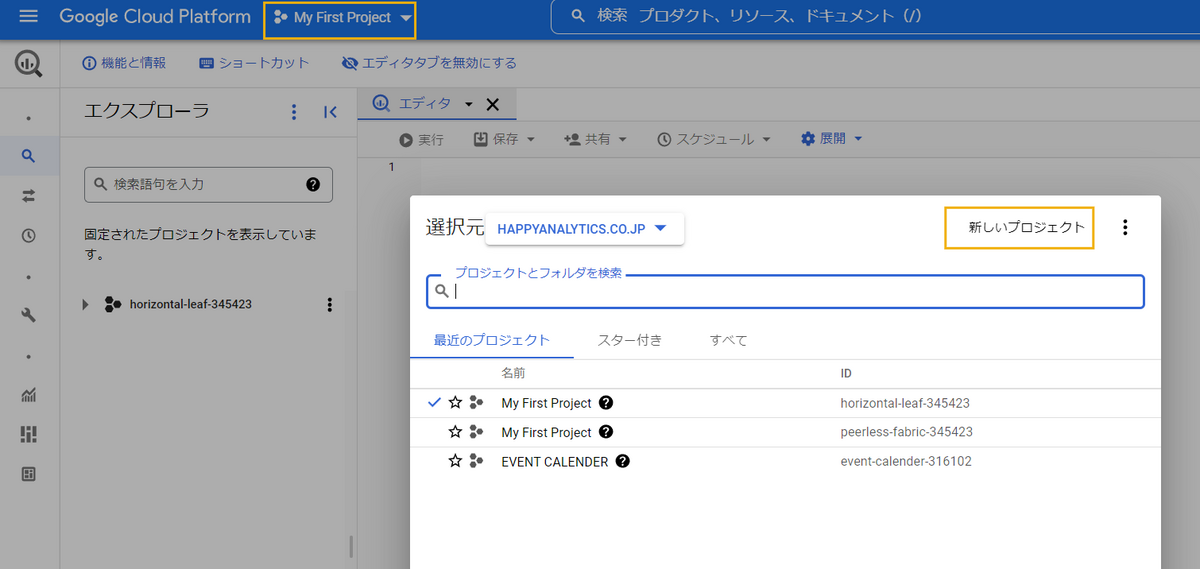Viewport: 1200px width, 569px height.
Task: Open more actions for horizontal-leaf-345423
Action: [330, 304]
